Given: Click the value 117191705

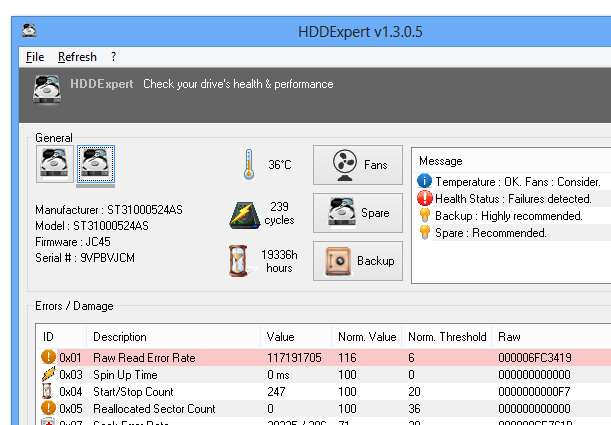Looking at the screenshot, I should (294, 358).
